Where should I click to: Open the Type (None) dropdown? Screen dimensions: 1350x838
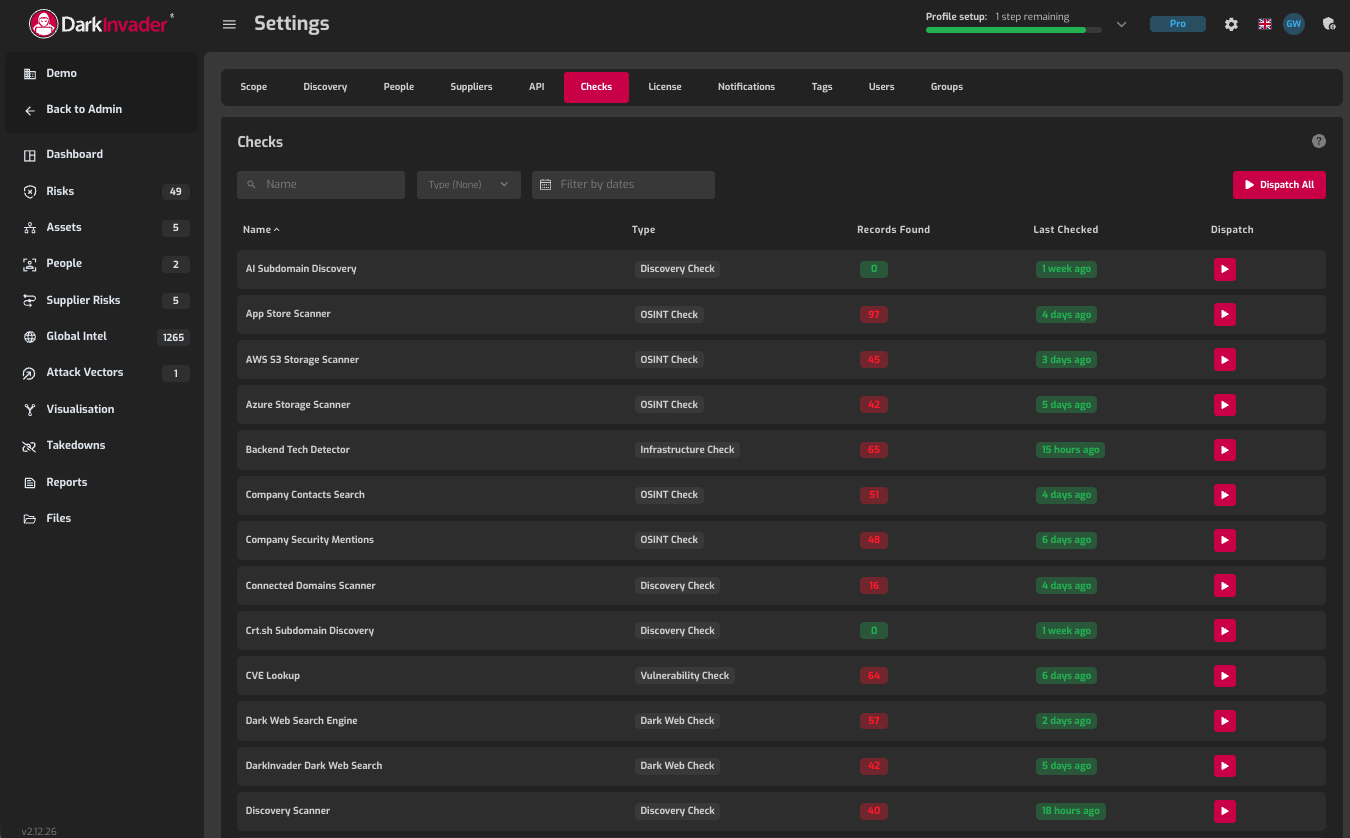coord(469,184)
